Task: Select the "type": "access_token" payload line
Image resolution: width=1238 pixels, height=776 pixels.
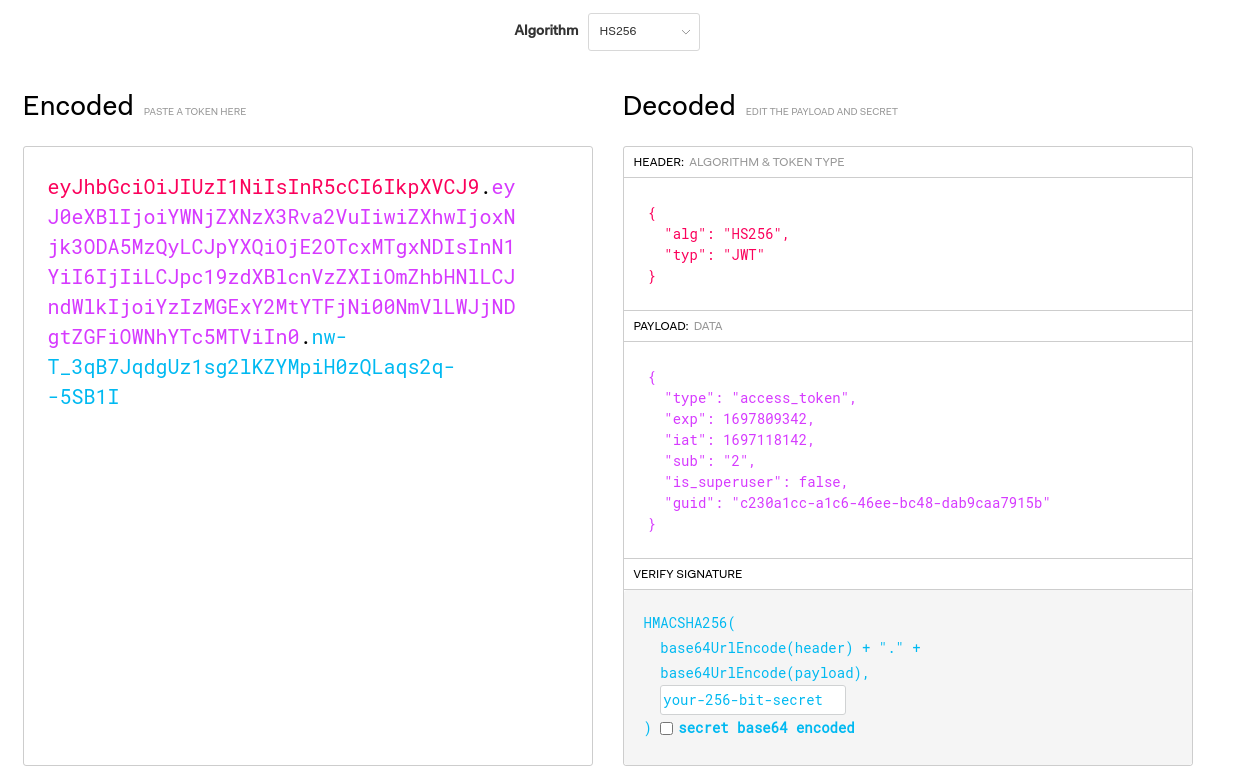Action: pos(760,398)
